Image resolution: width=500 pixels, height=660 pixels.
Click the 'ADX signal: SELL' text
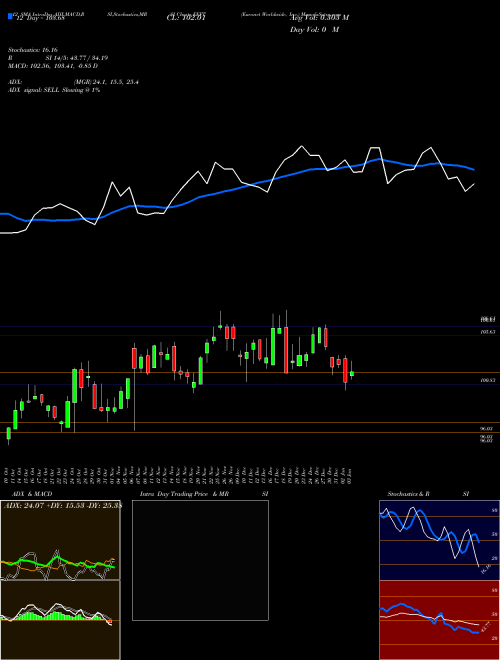pyautogui.click(x=35, y=90)
